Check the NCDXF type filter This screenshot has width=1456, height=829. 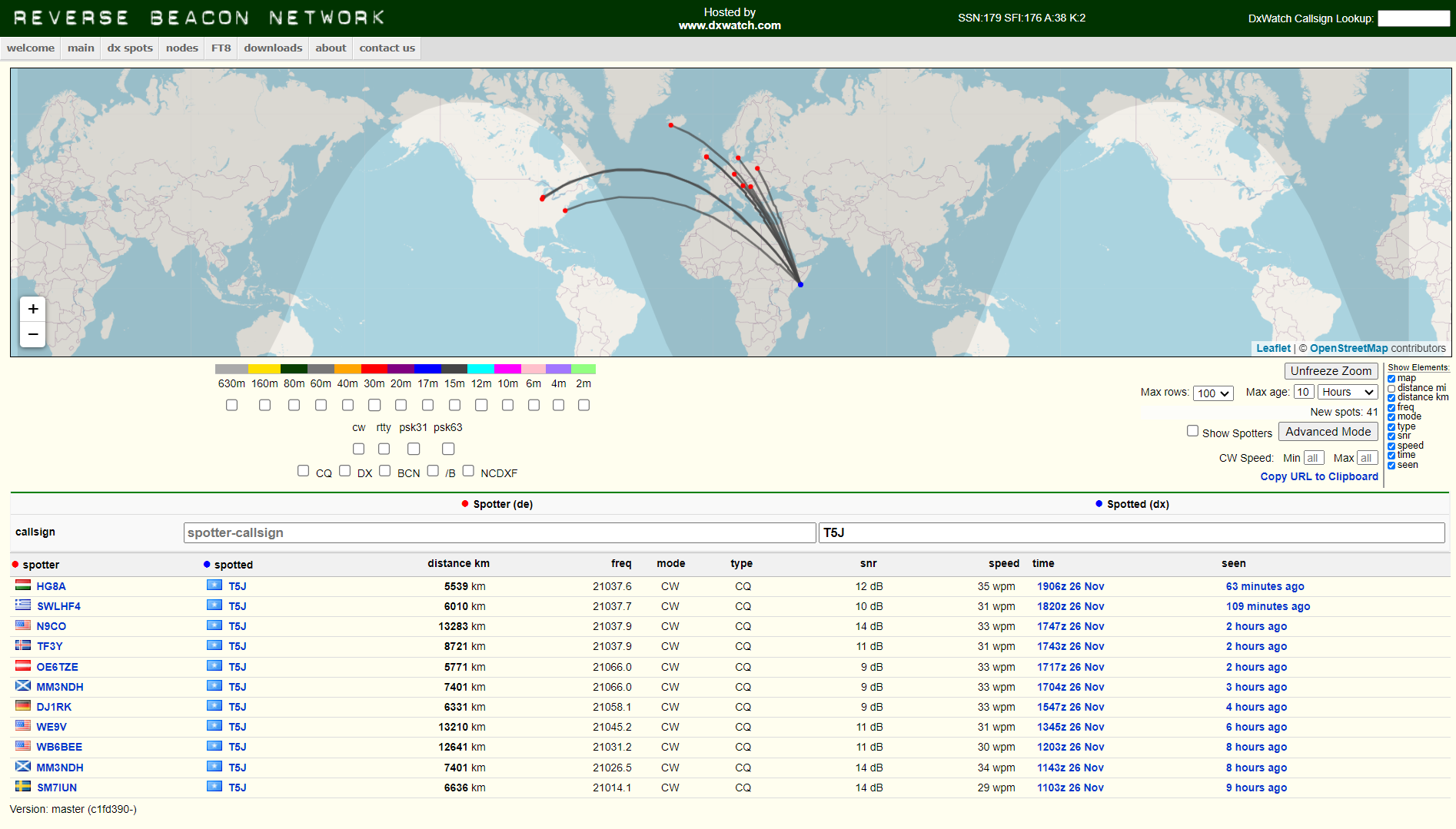click(468, 470)
